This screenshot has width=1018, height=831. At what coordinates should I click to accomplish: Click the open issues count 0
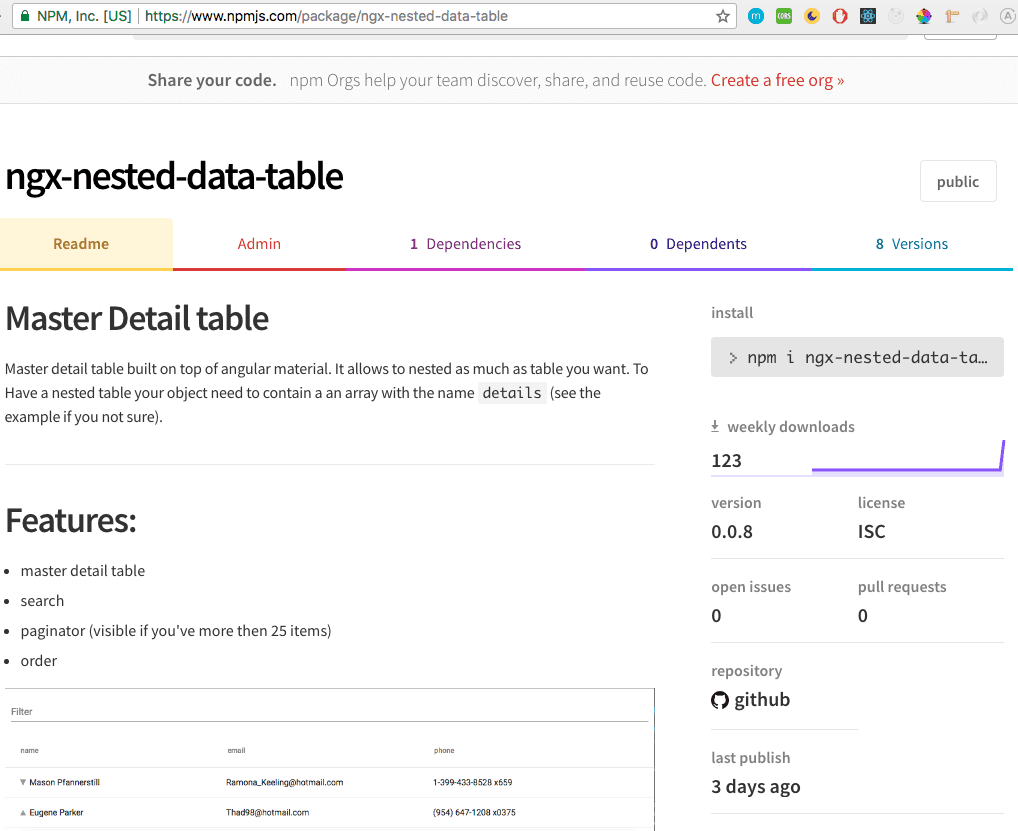(716, 616)
